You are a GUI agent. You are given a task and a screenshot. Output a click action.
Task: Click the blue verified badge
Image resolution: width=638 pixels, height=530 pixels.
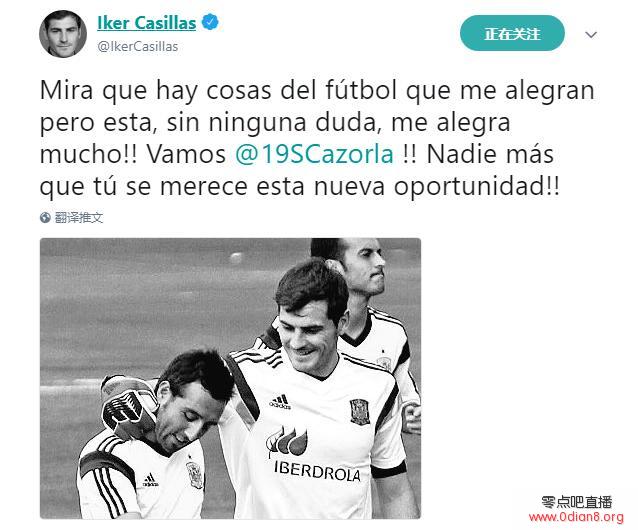(x=210, y=22)
